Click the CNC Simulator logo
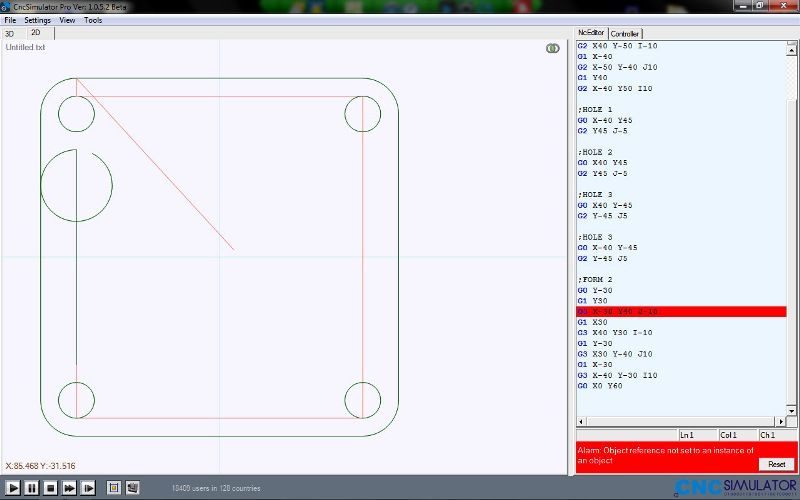800x500 pixels. pos(736,487)
